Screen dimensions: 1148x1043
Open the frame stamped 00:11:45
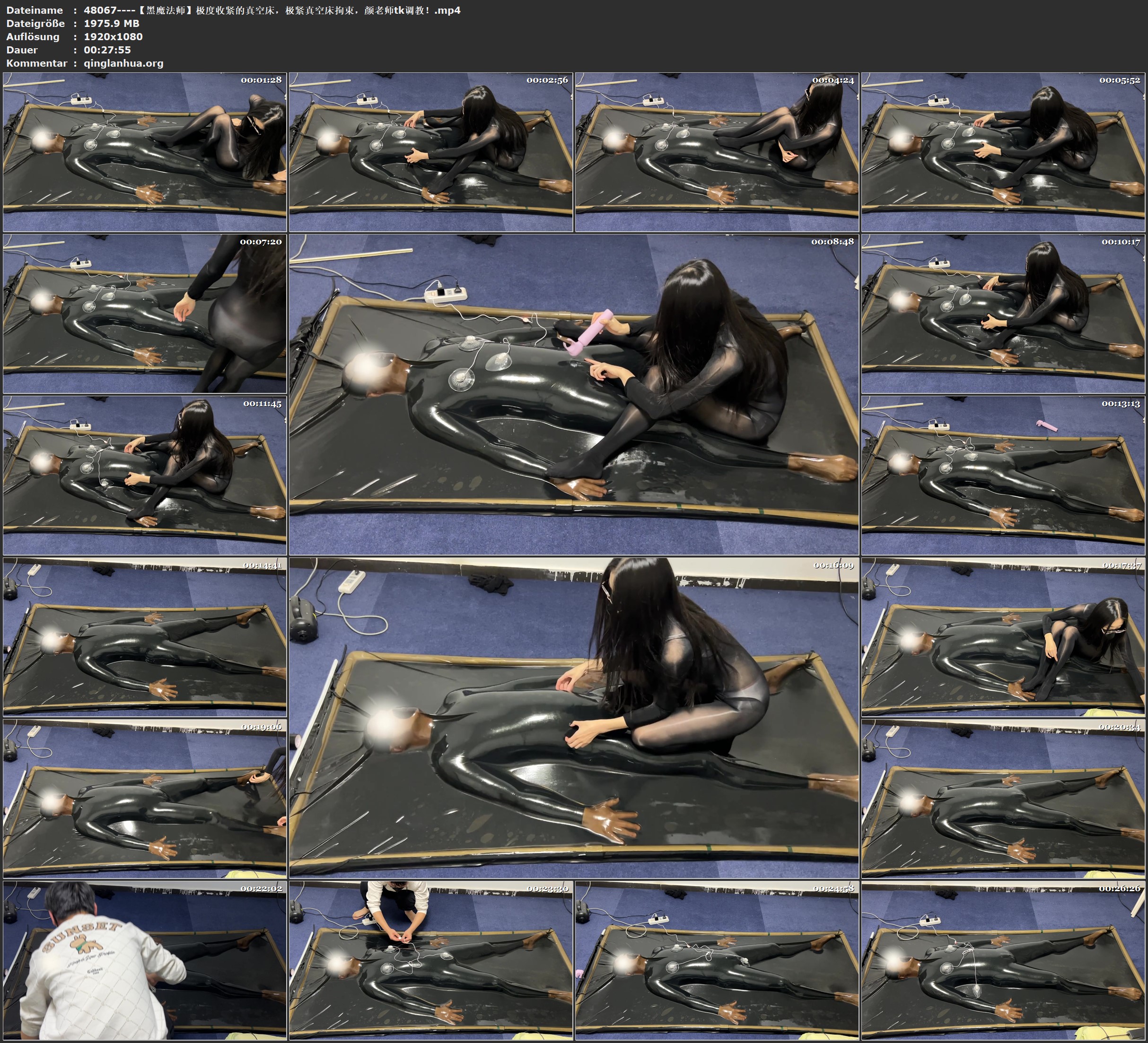[x=145, y=475]
